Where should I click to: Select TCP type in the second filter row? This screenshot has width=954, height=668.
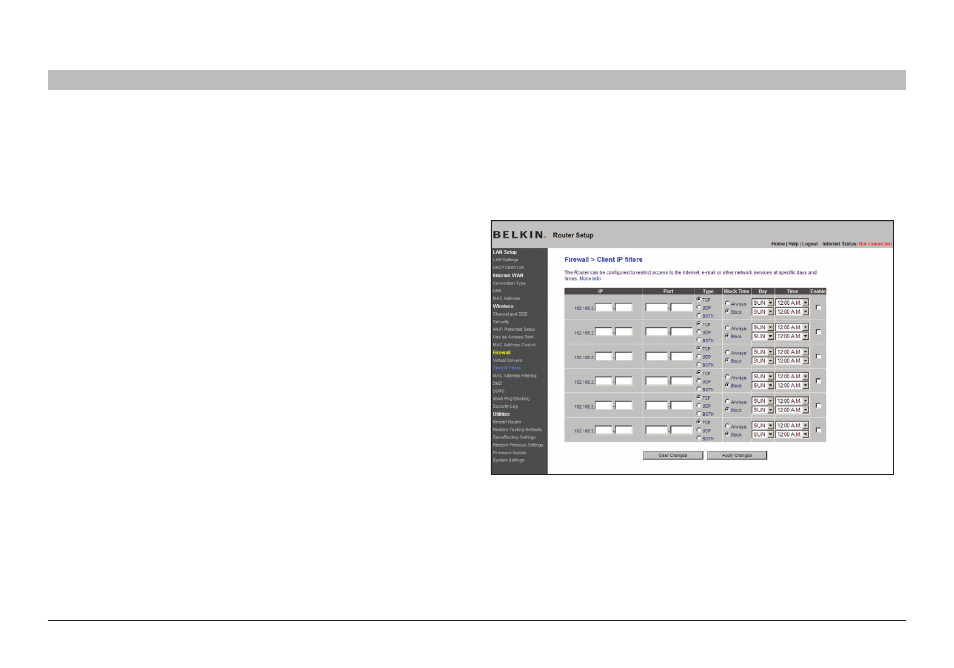click(x=698, y=324)
